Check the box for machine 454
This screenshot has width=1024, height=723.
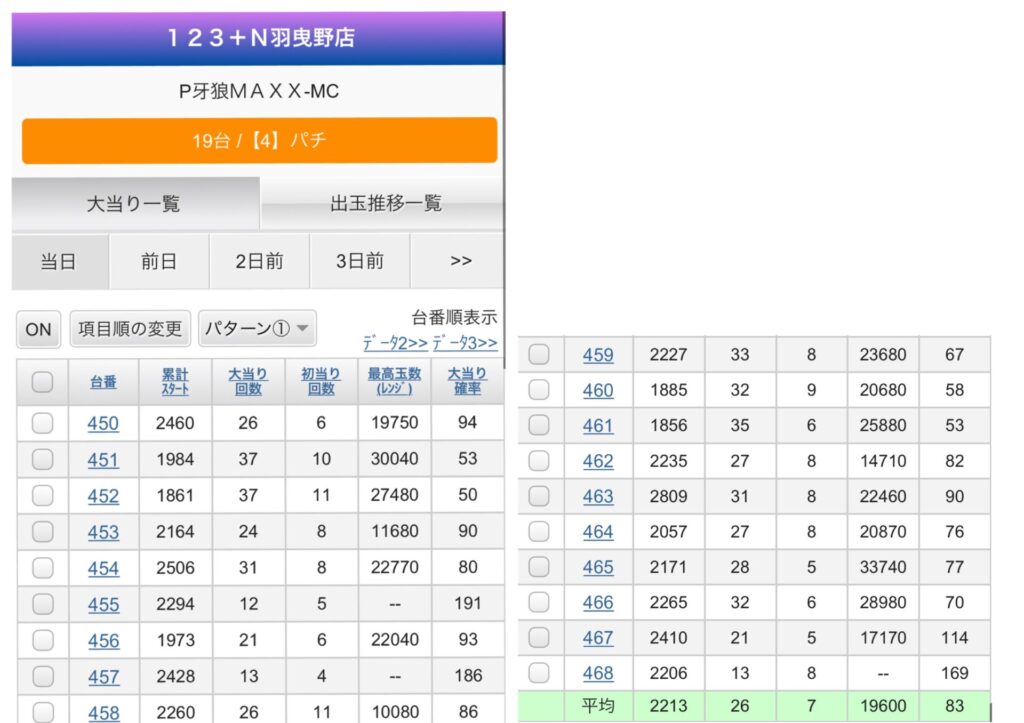[42, 568]
